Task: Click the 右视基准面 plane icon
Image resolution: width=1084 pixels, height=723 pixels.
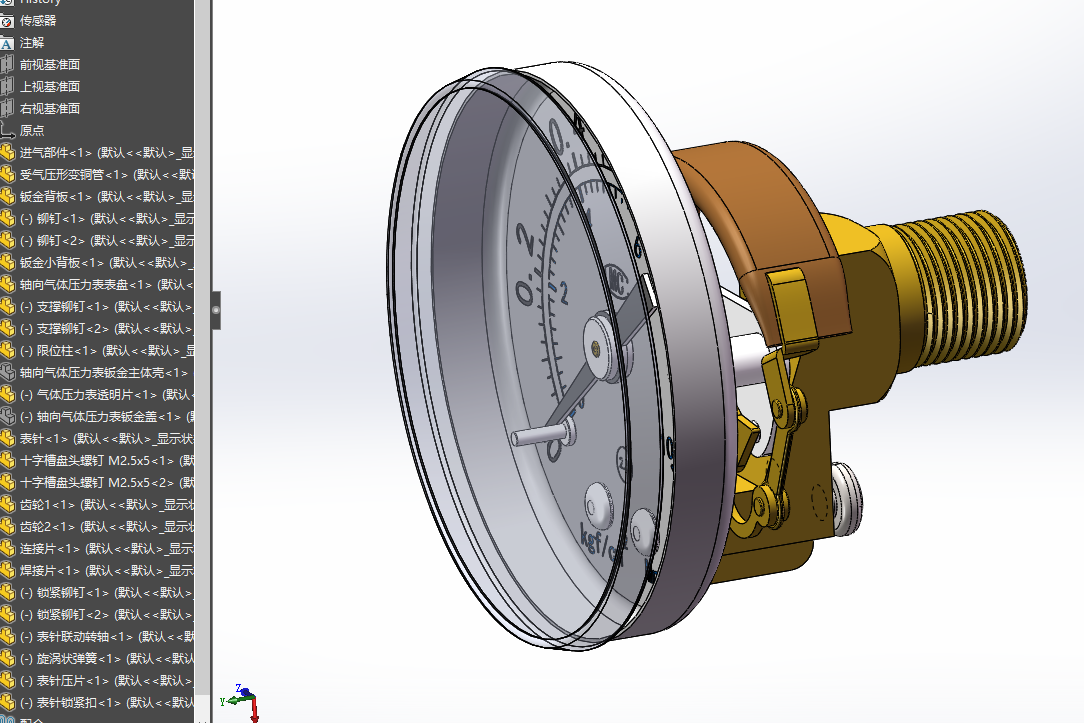Action: (x=7, y=109)
